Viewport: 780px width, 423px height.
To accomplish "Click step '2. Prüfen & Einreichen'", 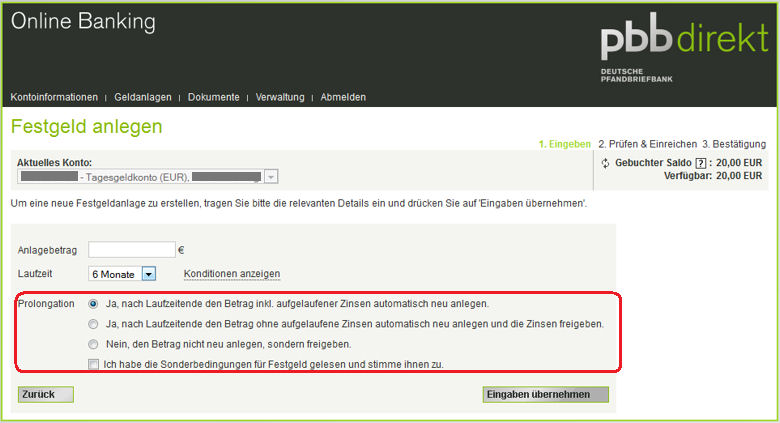I will pyautogui.click(x=648, y=144).
